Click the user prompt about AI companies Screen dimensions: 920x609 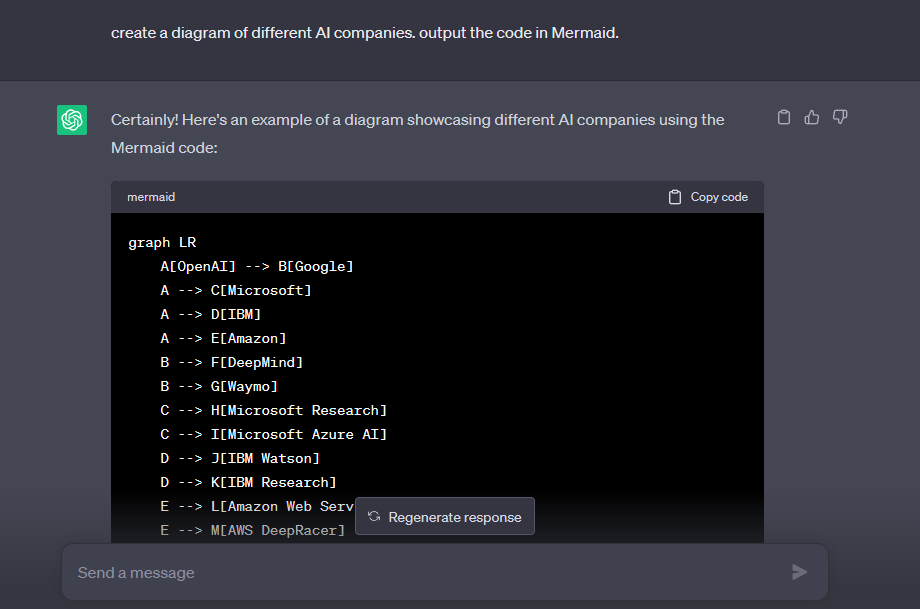365,33
